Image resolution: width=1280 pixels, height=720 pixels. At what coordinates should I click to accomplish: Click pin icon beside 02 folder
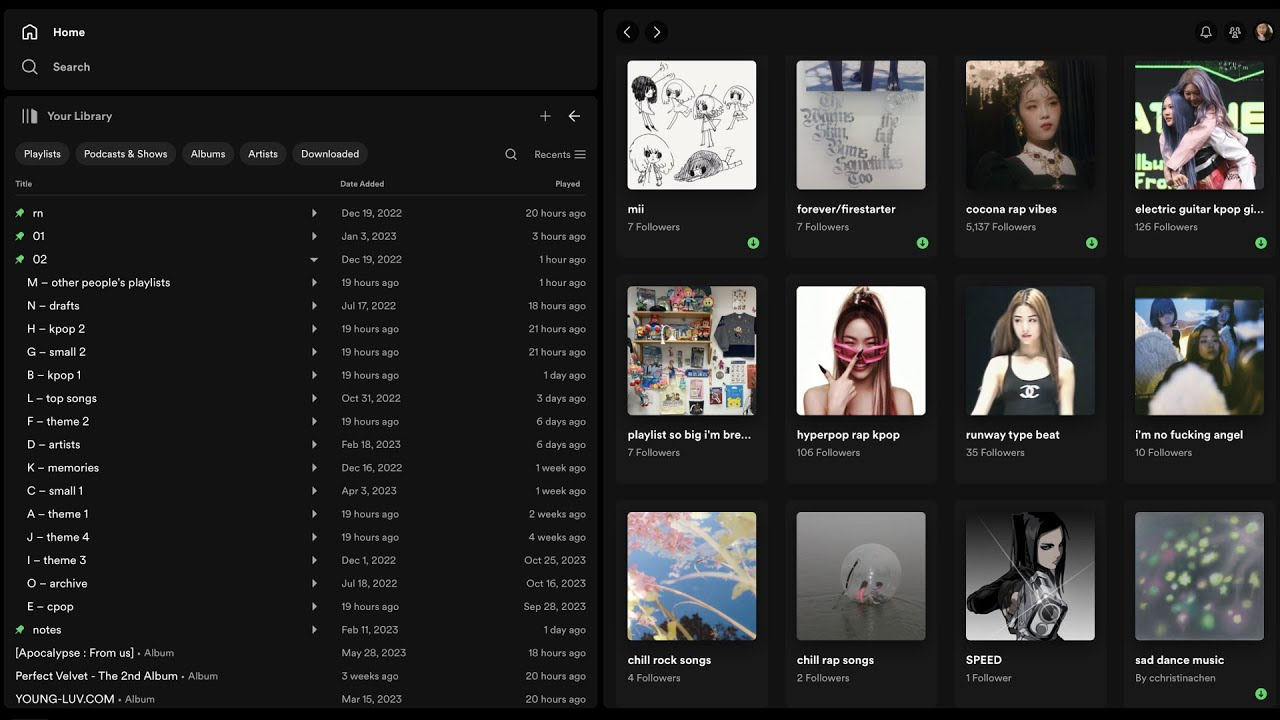[20, 259]
